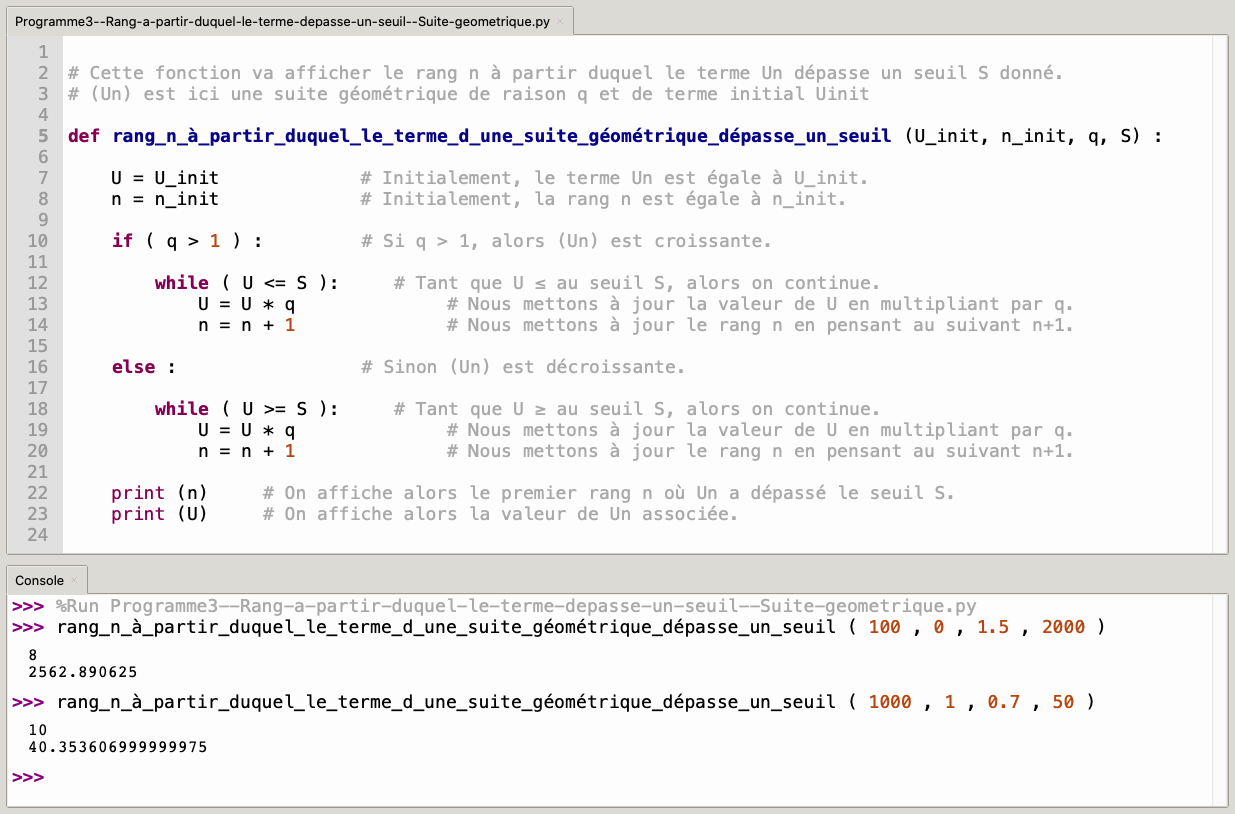The width and height of the screenshot is (1235, 814).
Task: Click the function name on the def line
Action: (501, 136)
